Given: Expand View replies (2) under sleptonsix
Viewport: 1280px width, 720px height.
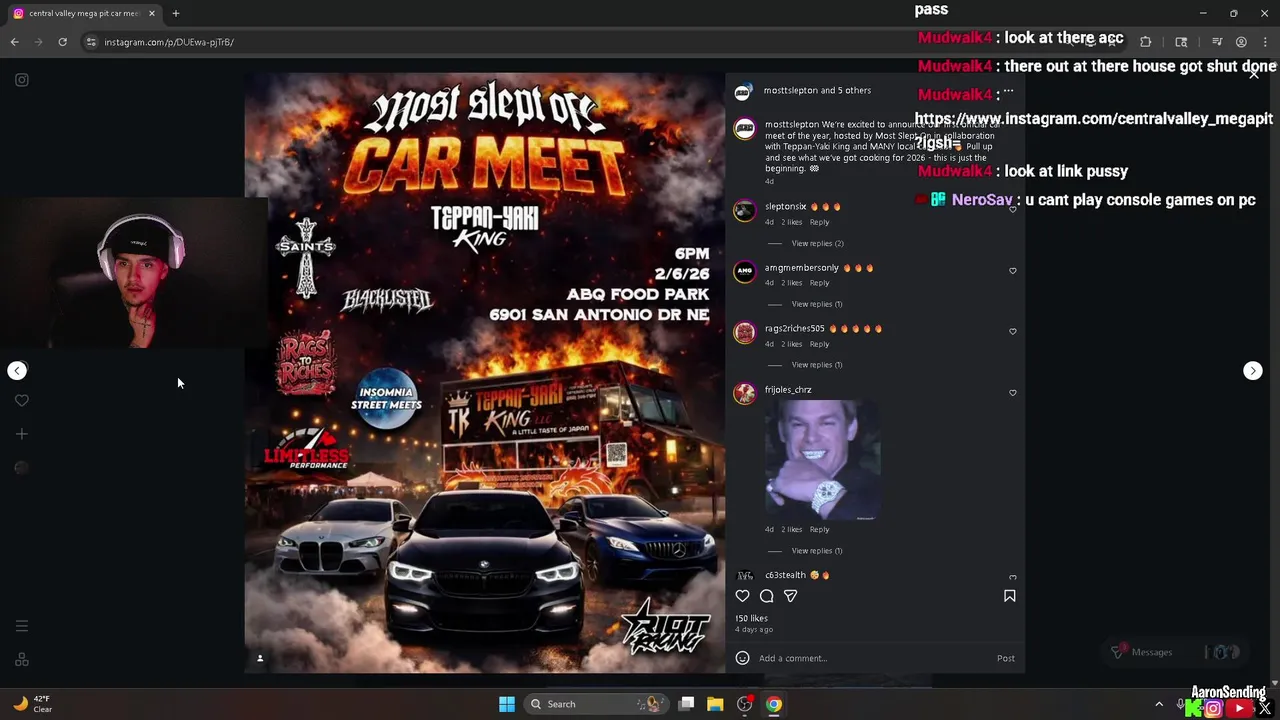Looking at the screenshot, I should (x=817, y=243).
